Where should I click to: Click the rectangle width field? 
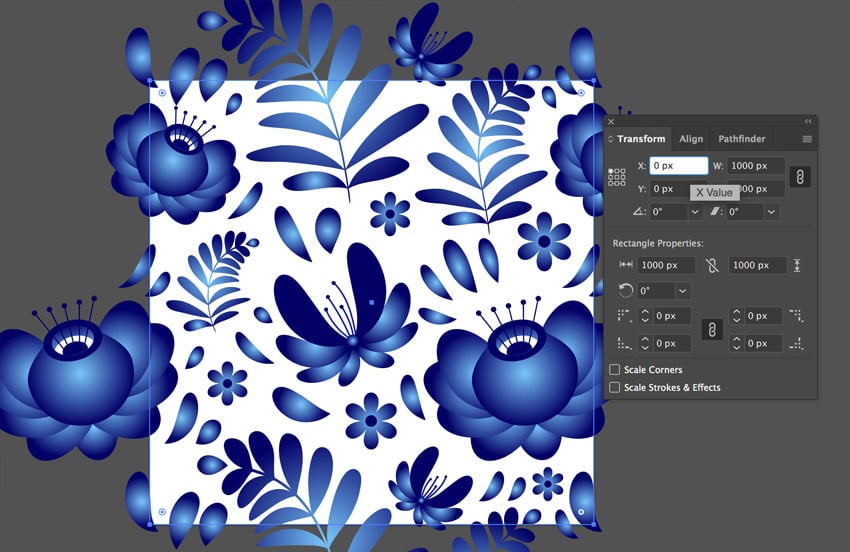coord(666,265)
